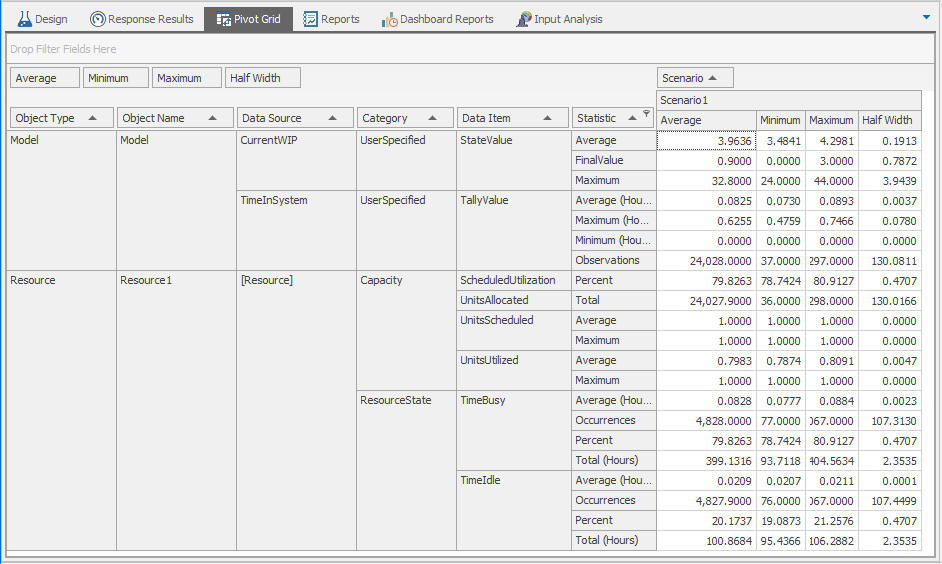Click the 0.6255 TimeInSystem maximum cell
Image resolution: width=942 pixels, height=564 pixels.
pos(706,220)
